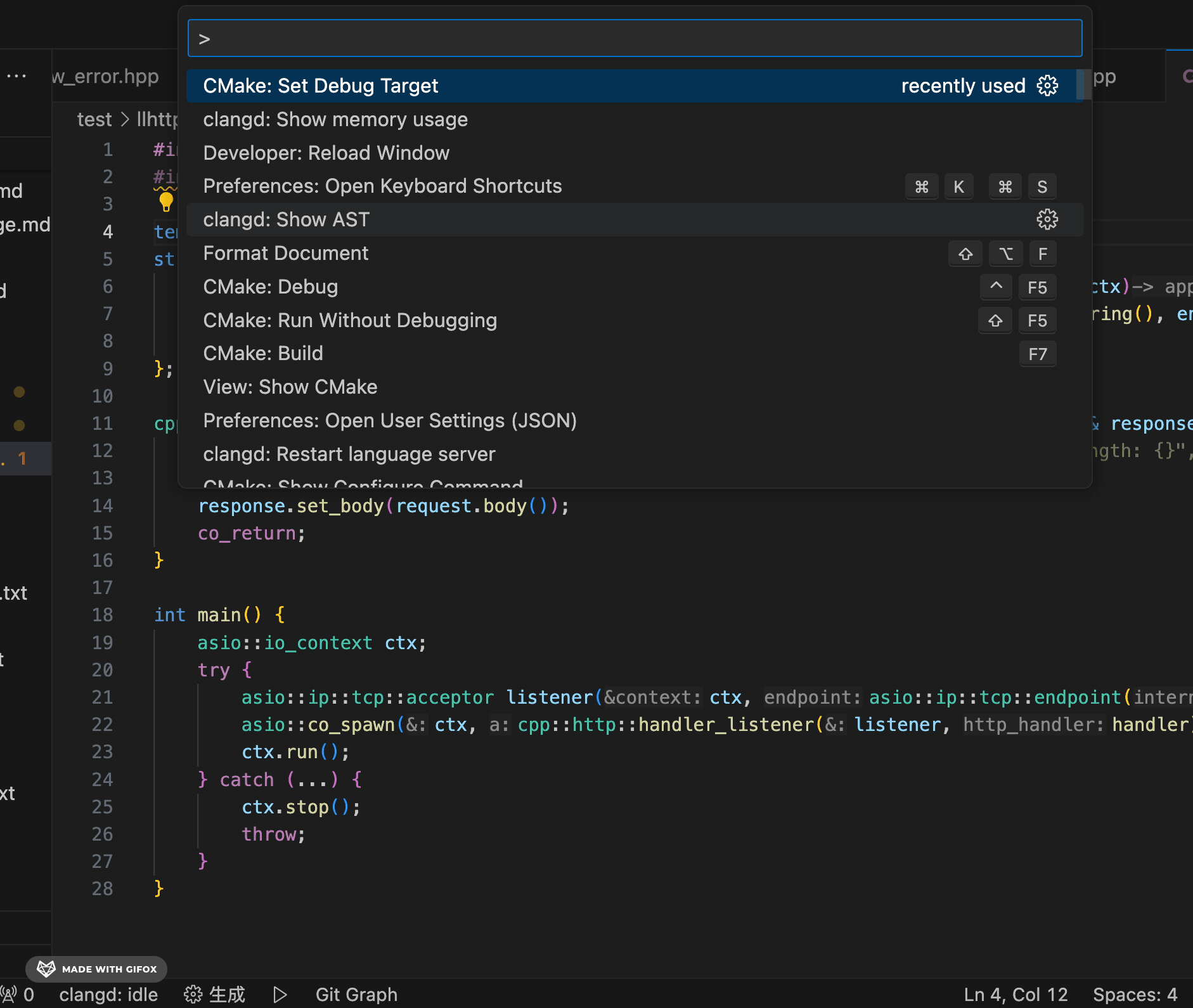The image size is (1193, 1008).
Task: Click Git Graph in the status bar
Action: coord(356,994)
